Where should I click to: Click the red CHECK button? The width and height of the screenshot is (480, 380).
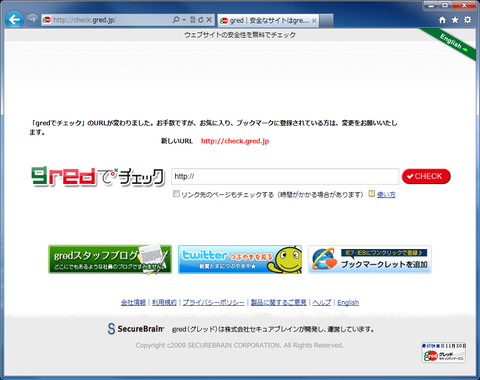coord(426,176)
